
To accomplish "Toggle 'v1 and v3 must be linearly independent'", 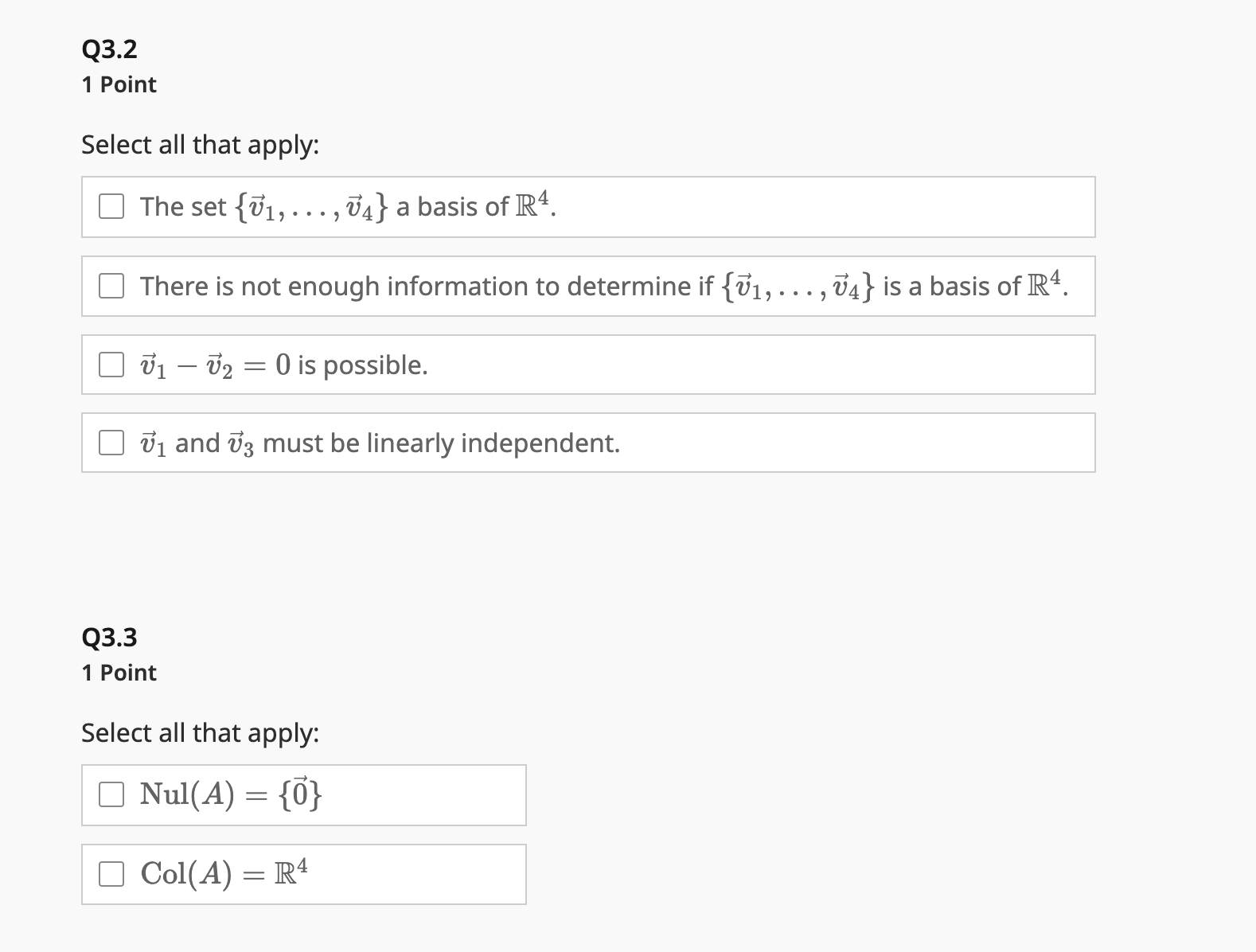I will [111, 443].
